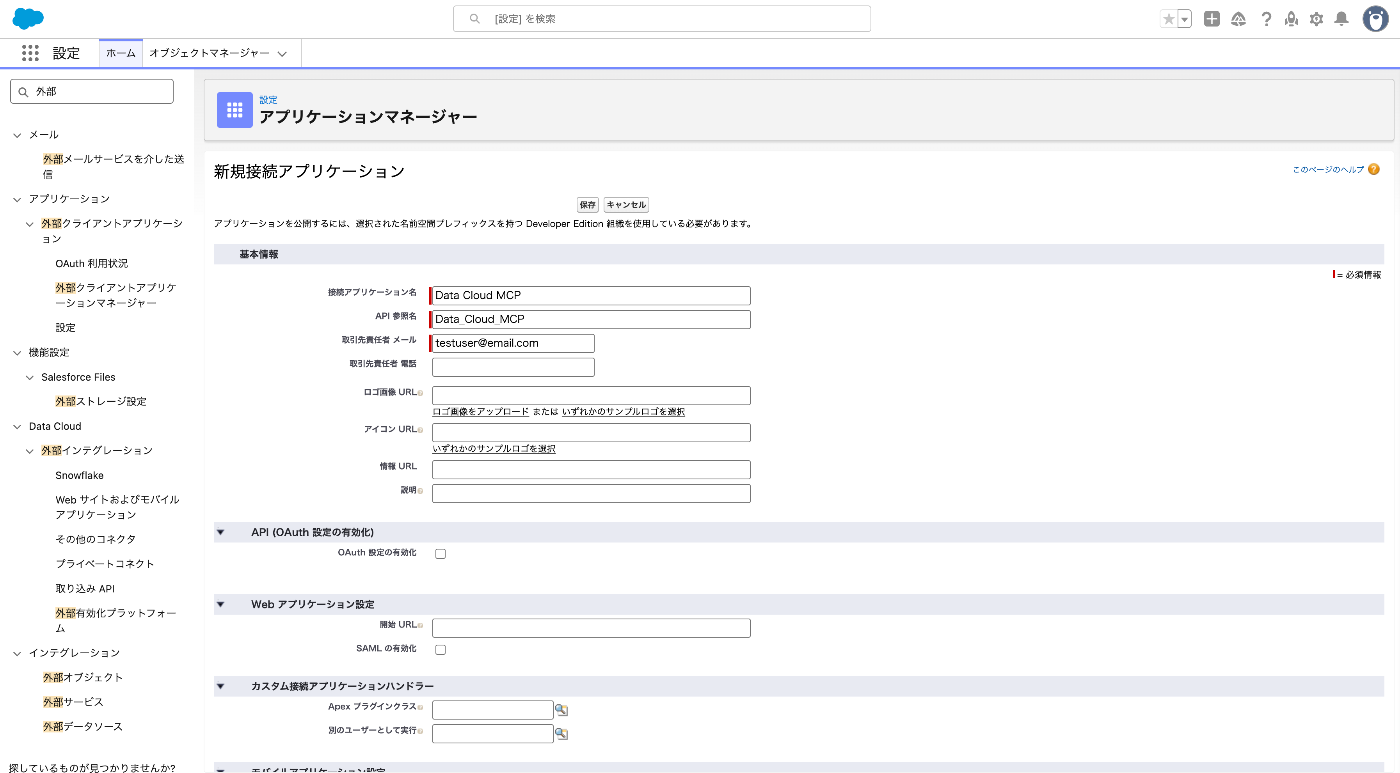This screenshot has width=1400, height=773.
Task: Switch to the ホーム tab
Action: (x=120, y=53)
